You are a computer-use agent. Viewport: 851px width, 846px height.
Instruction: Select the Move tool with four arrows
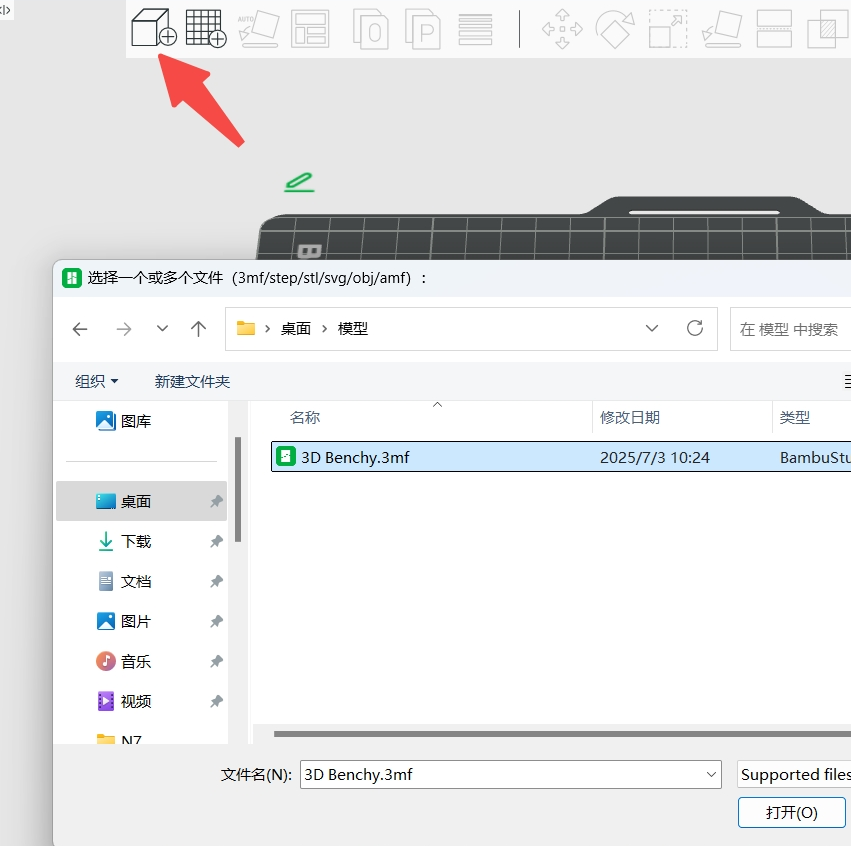point(562,28)
